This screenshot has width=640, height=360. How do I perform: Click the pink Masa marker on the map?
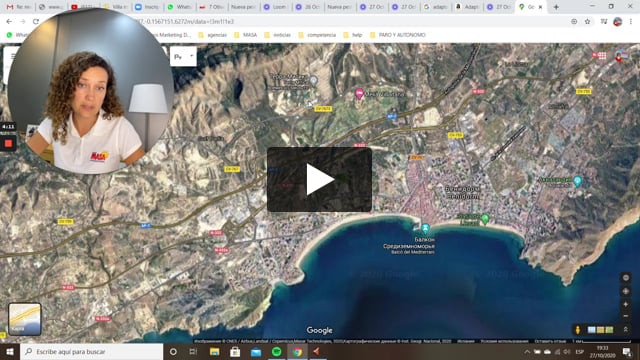click(359, 93)
